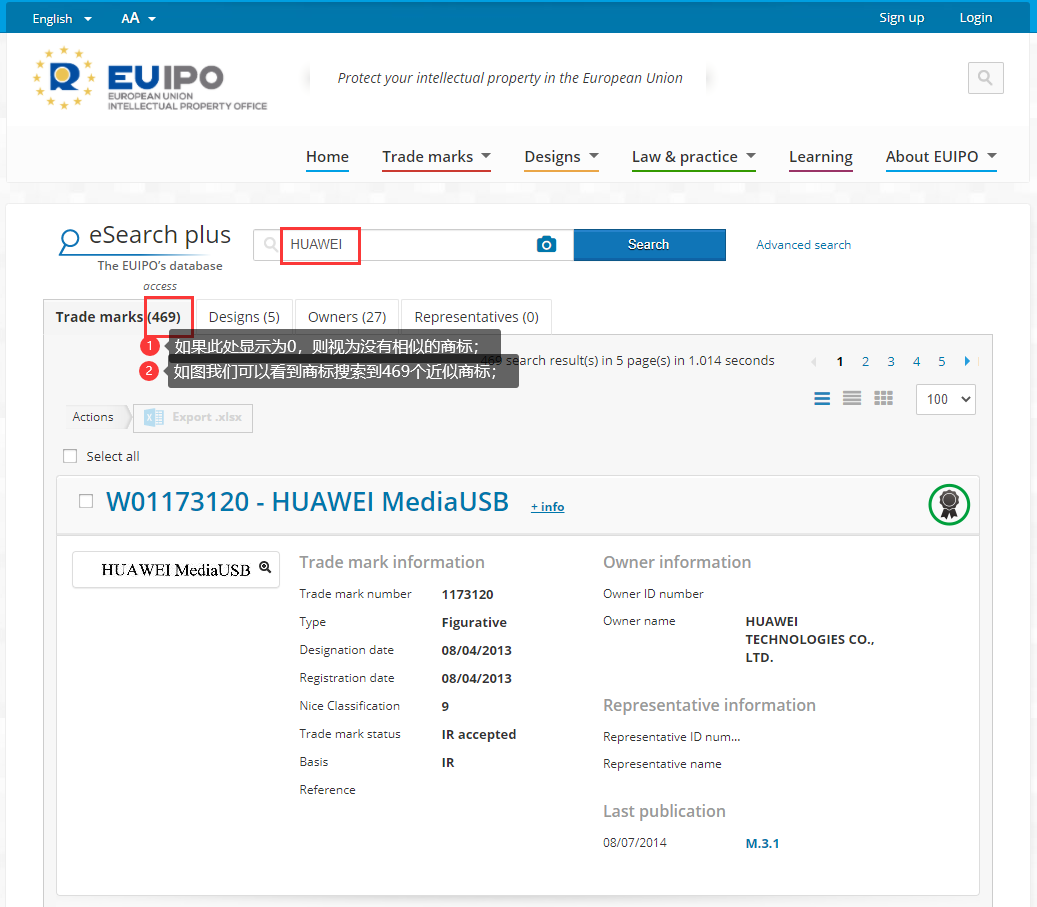Click the current page number 1
Screen dimensions: 1037x907
(840, 361)
